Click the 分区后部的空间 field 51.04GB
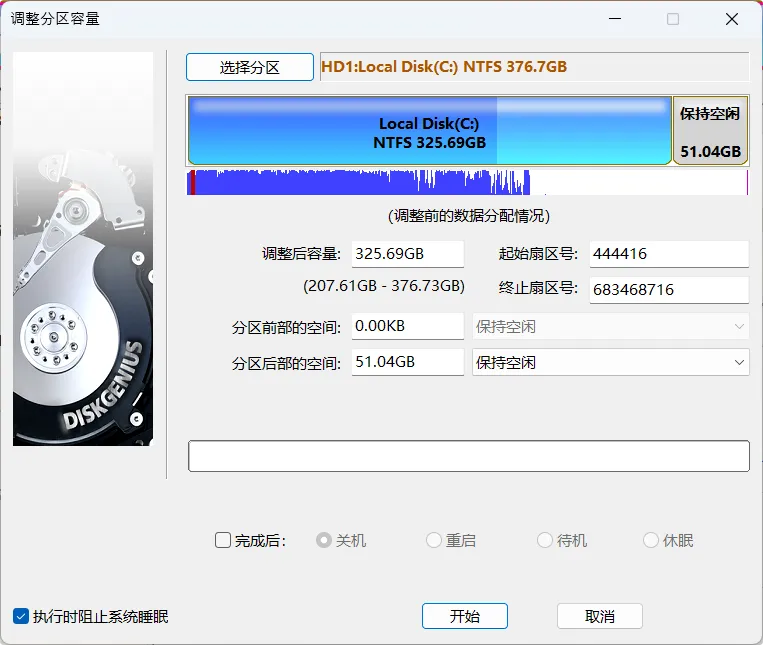763x645 pixels. [408, 362]
